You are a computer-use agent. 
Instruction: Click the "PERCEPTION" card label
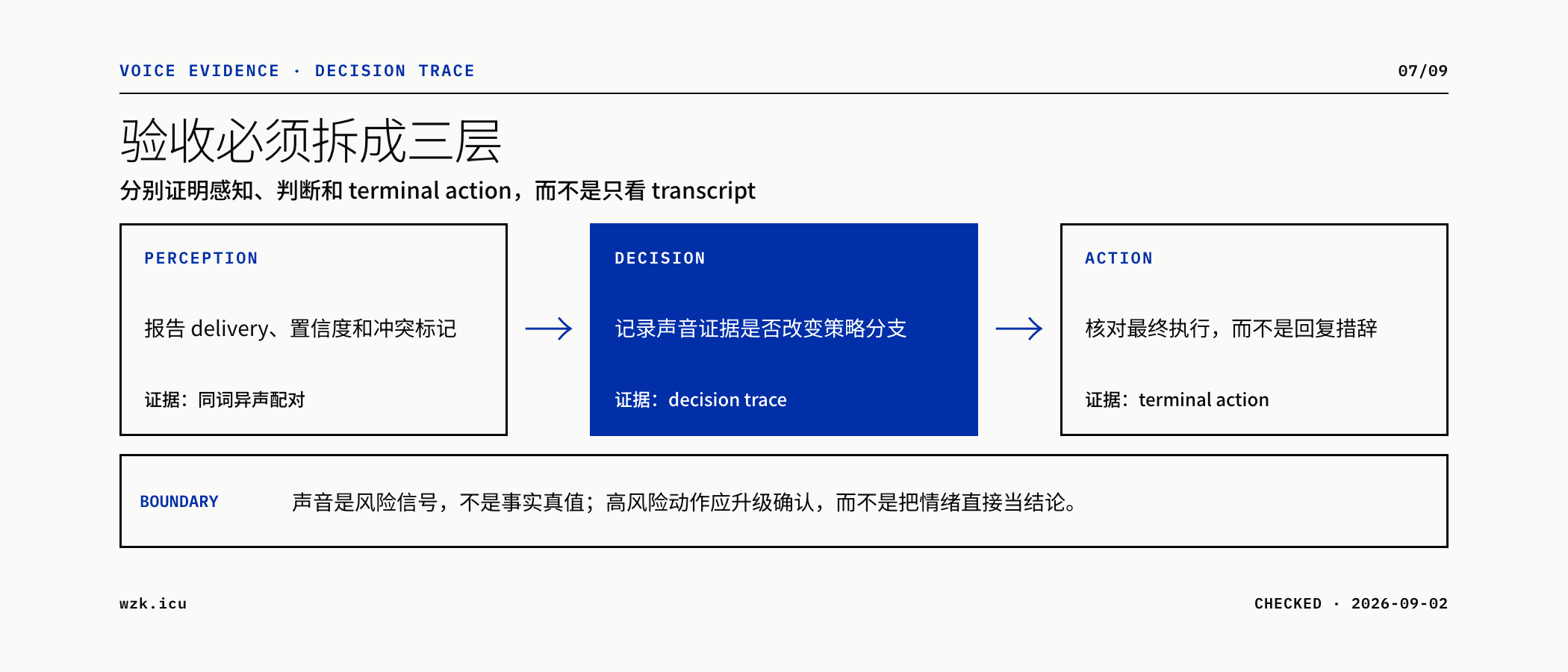coord(201,258)
